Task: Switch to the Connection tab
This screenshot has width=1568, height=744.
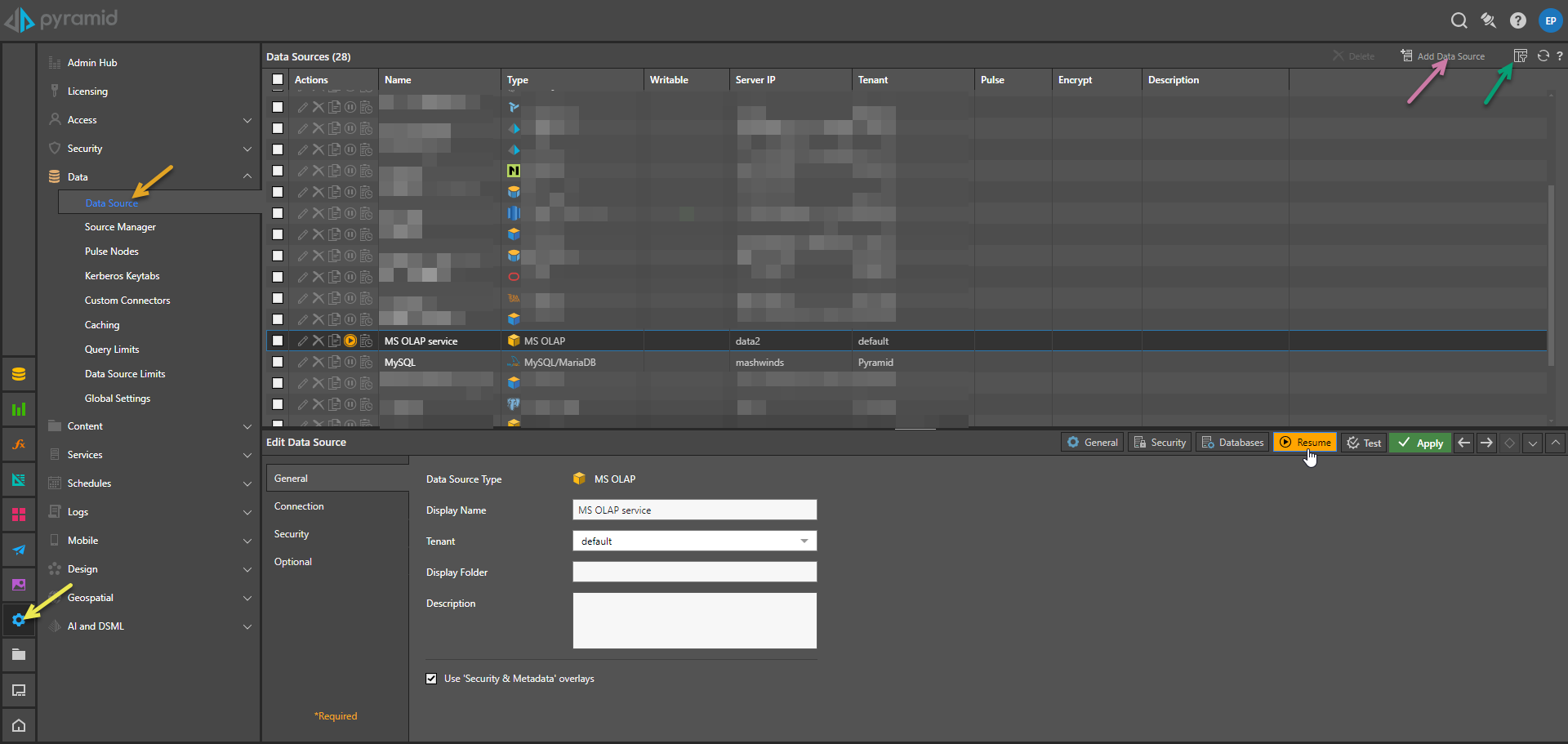Action: click(299, 506)
